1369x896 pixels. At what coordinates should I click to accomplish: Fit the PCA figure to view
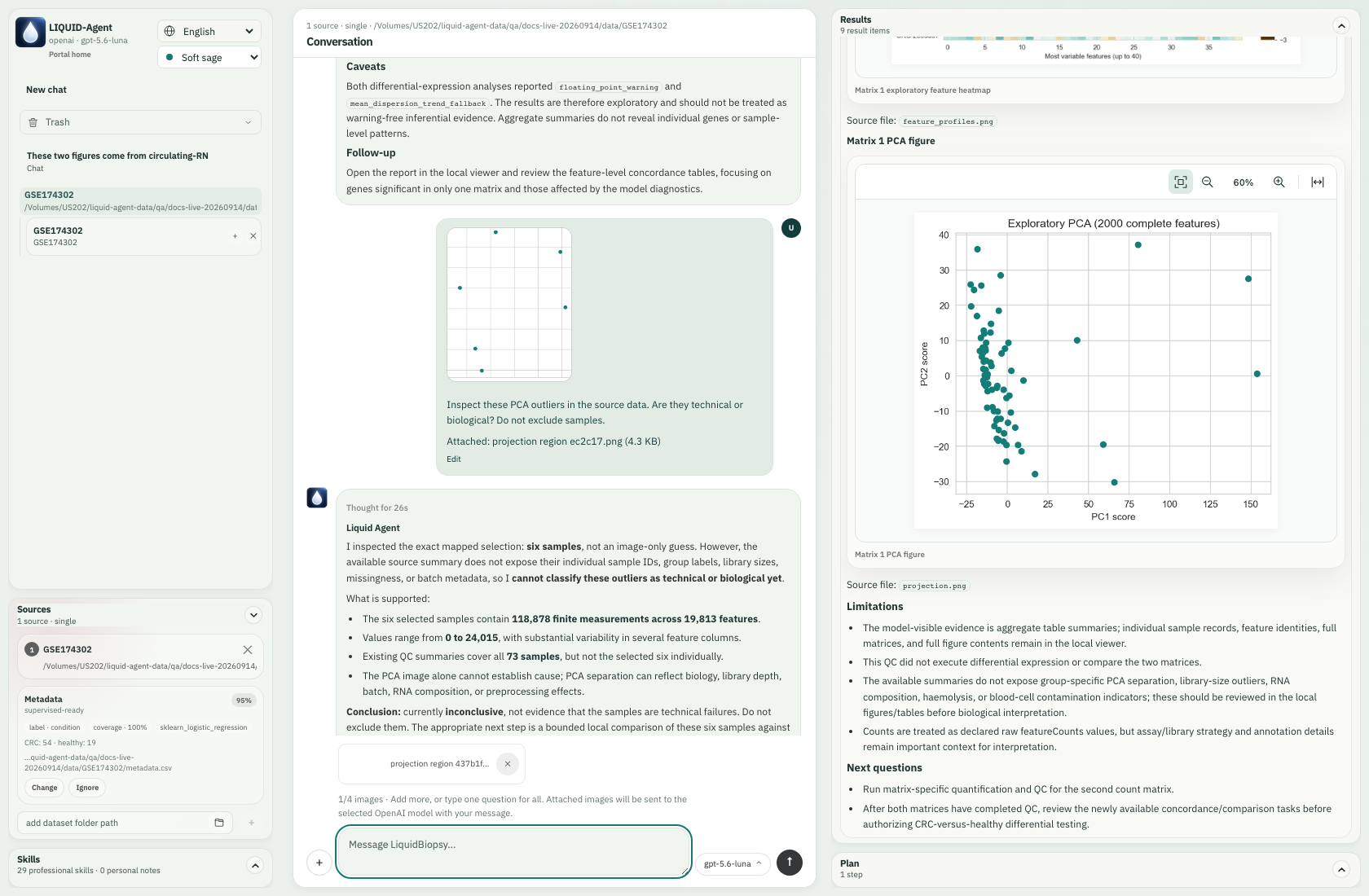pos(1181,182)
